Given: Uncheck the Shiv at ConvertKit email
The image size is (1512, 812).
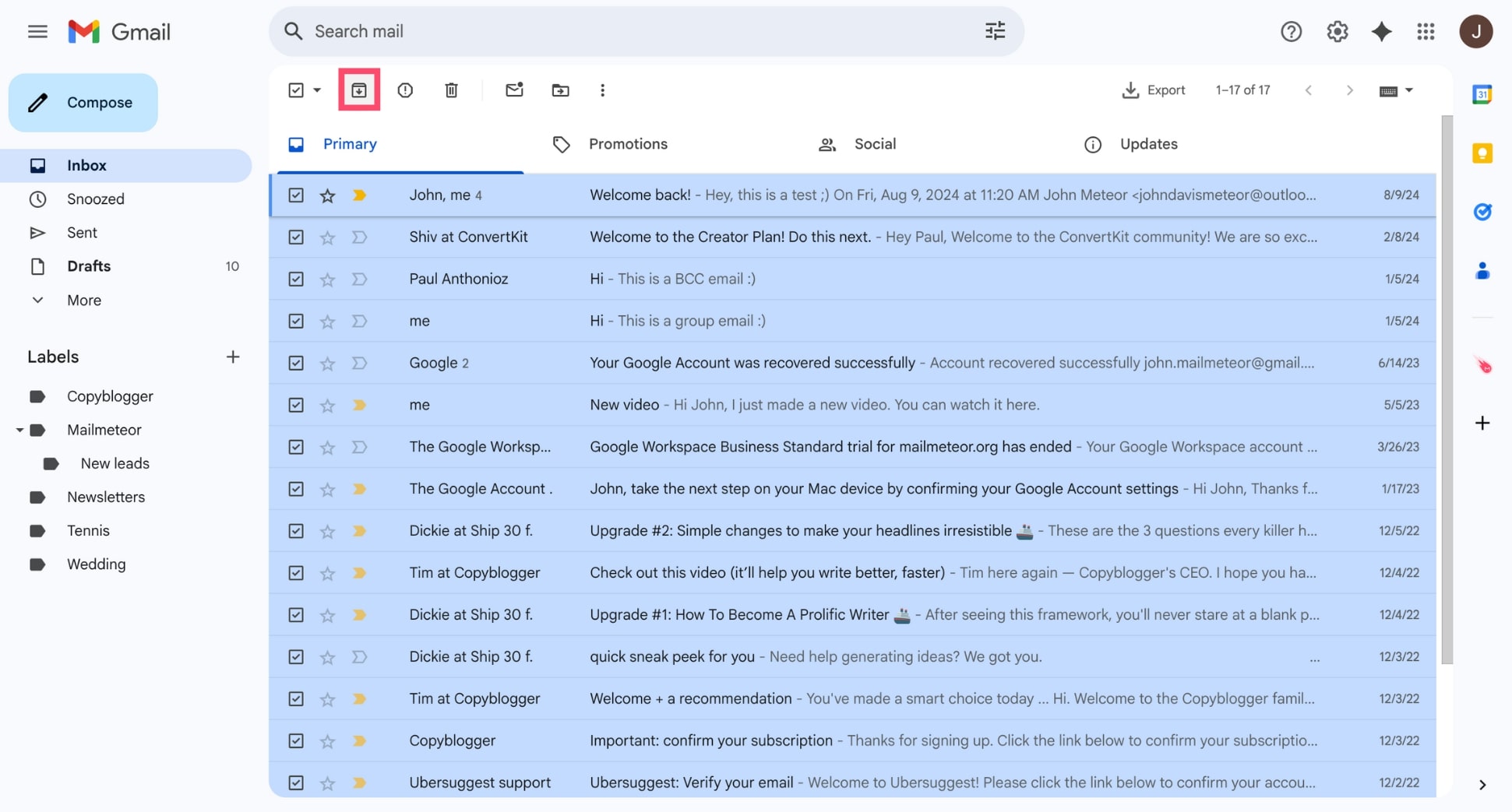Looking at the screenshot, I should click(x=296, y=237).
